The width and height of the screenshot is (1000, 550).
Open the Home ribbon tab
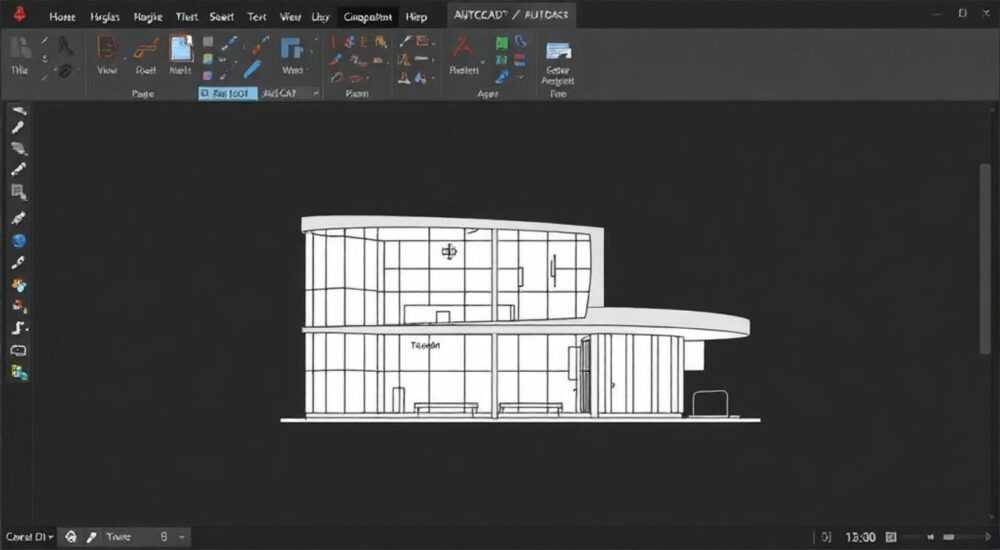click(x=62, y=17)
